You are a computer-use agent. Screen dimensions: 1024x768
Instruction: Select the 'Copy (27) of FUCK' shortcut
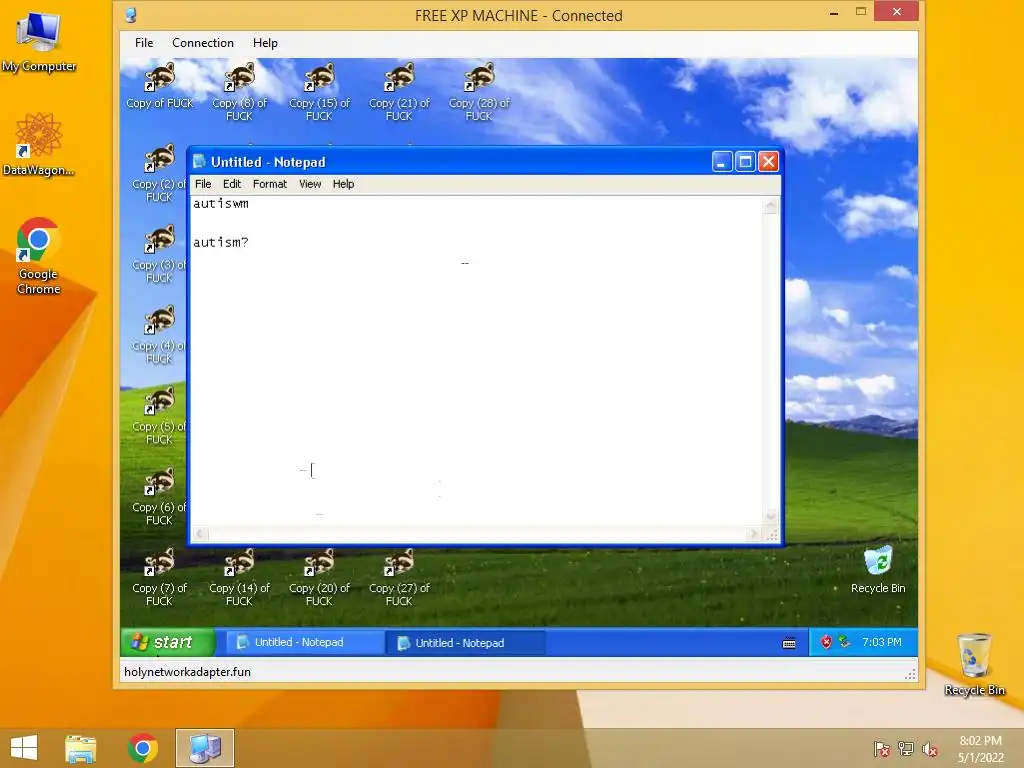pos(399,578)
